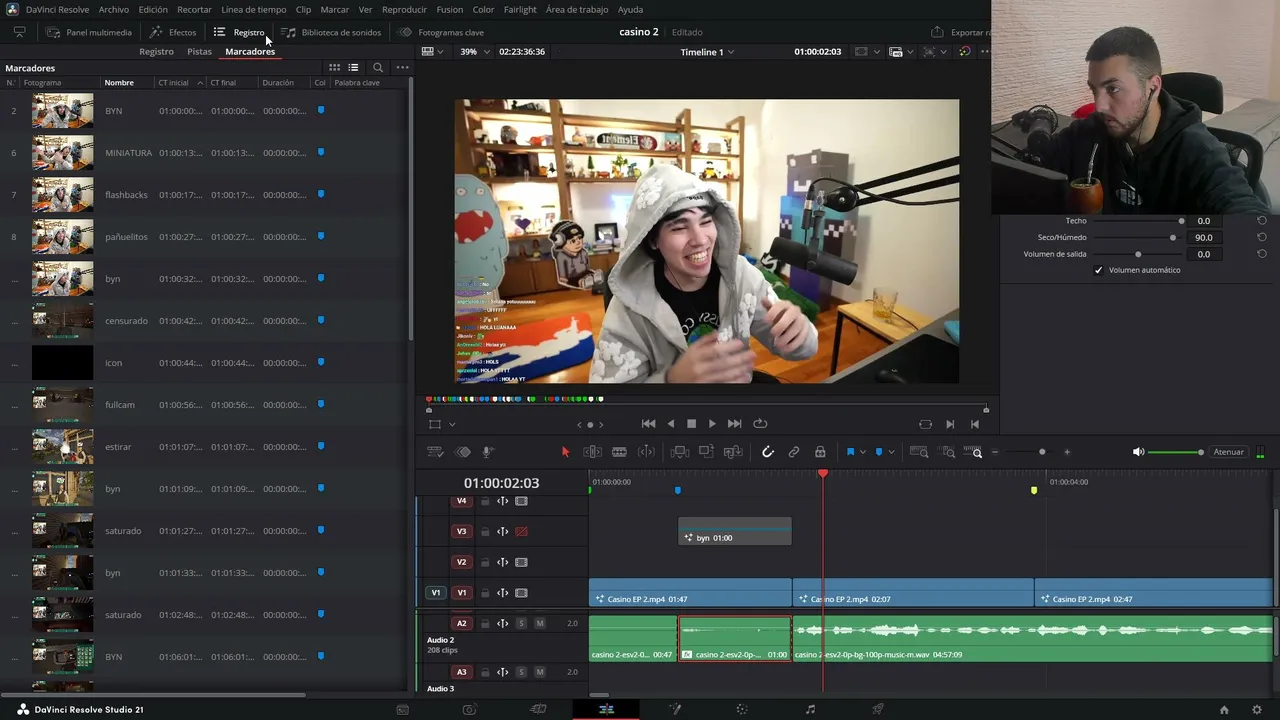Select the razor blade edit tool
The height and width of the screenshot is (720, 1280).
(619, 452)
